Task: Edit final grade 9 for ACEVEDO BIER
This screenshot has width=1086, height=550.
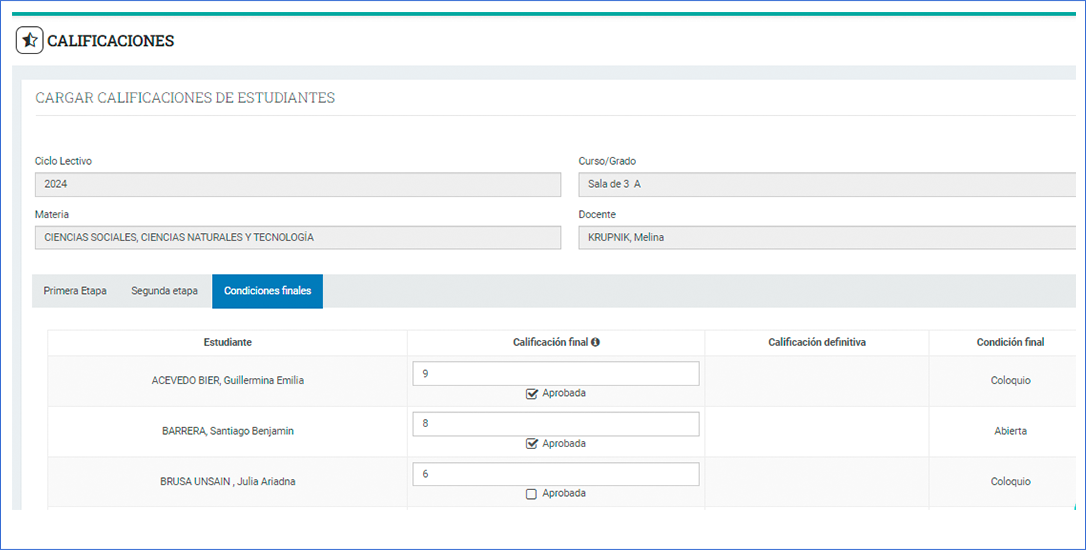Action: tap(555, 373)
